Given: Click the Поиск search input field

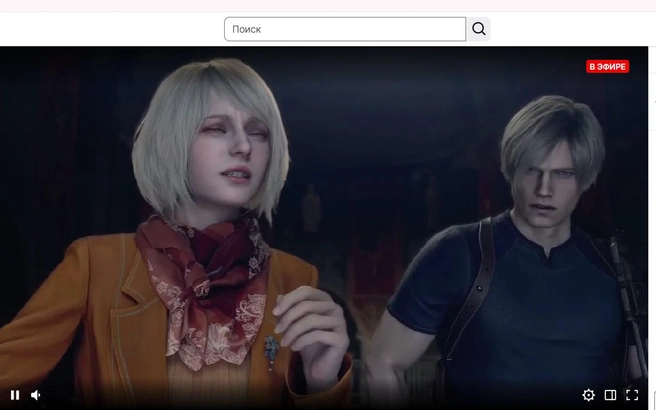Looking at the screenshot, I should coord(345,29).
